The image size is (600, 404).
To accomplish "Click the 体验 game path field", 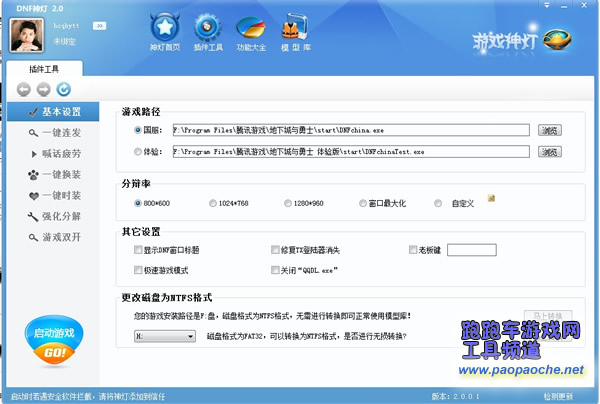I will click(x=351, y=152).
